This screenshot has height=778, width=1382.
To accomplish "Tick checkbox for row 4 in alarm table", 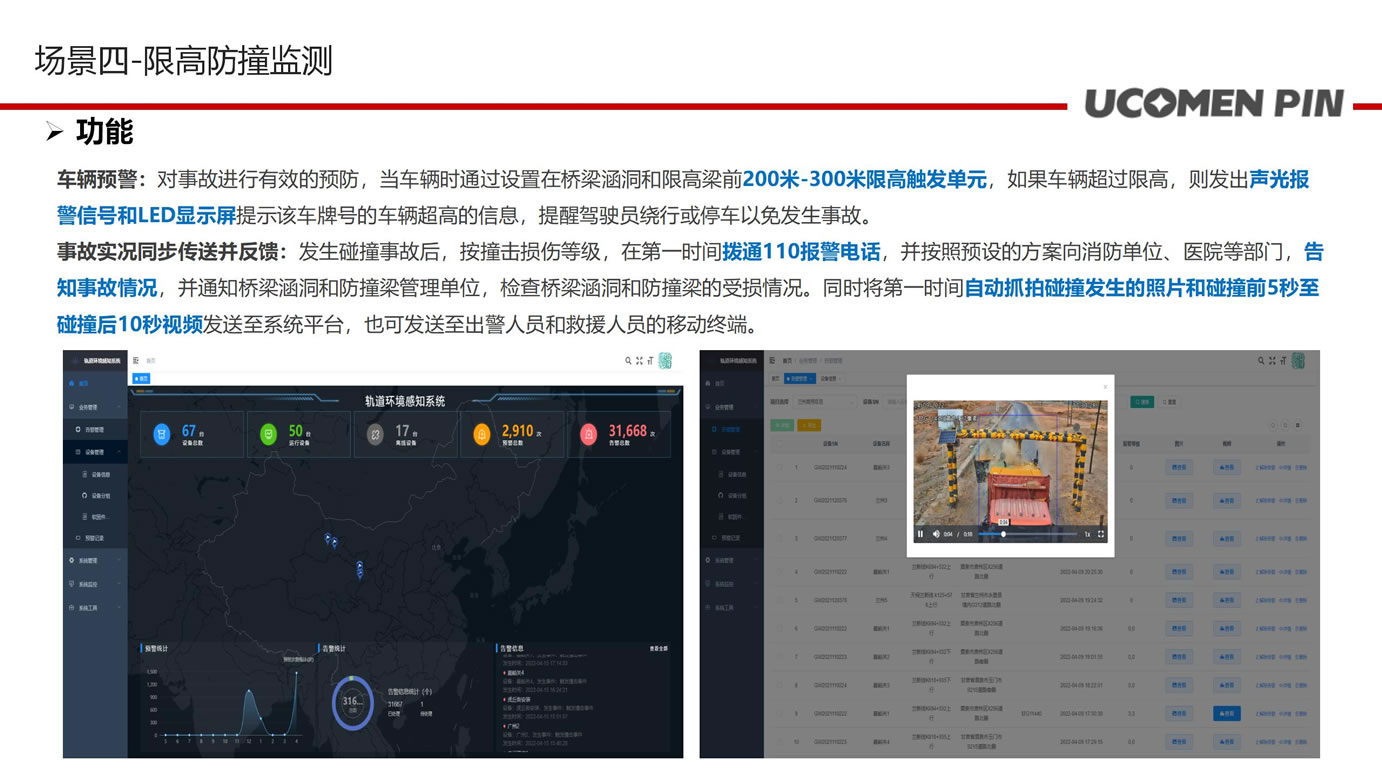I will pyautogui.click(x=781, y=572).
